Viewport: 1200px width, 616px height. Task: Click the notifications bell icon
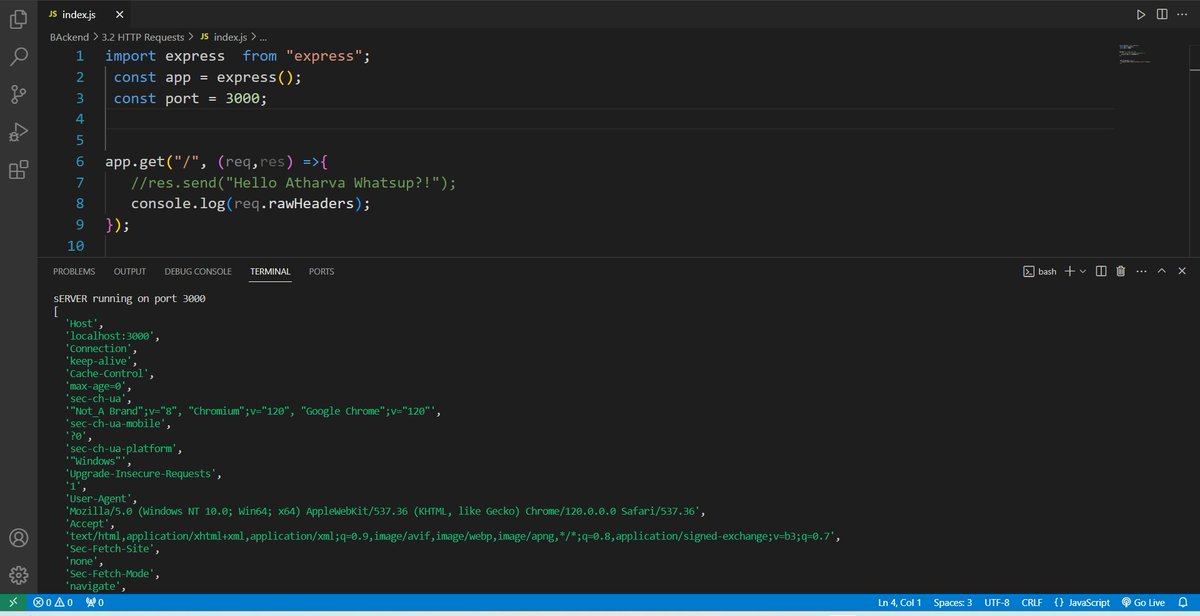[1185, 602]
